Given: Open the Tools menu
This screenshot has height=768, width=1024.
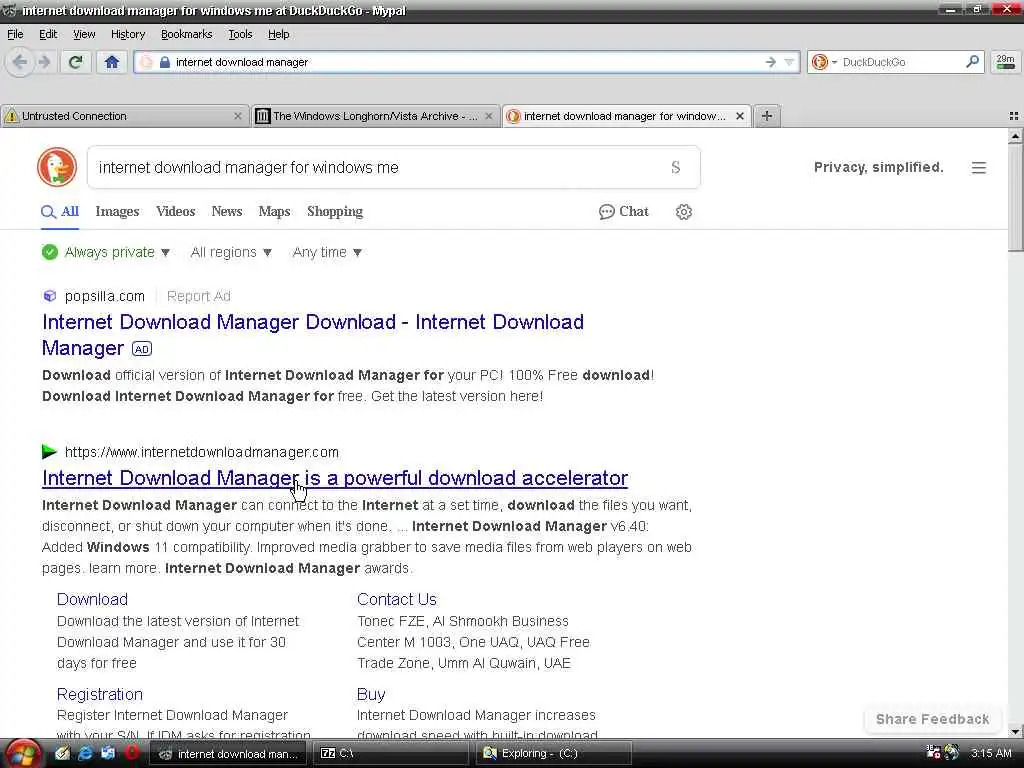Looking at the screenshot, I should pos(240,34).
